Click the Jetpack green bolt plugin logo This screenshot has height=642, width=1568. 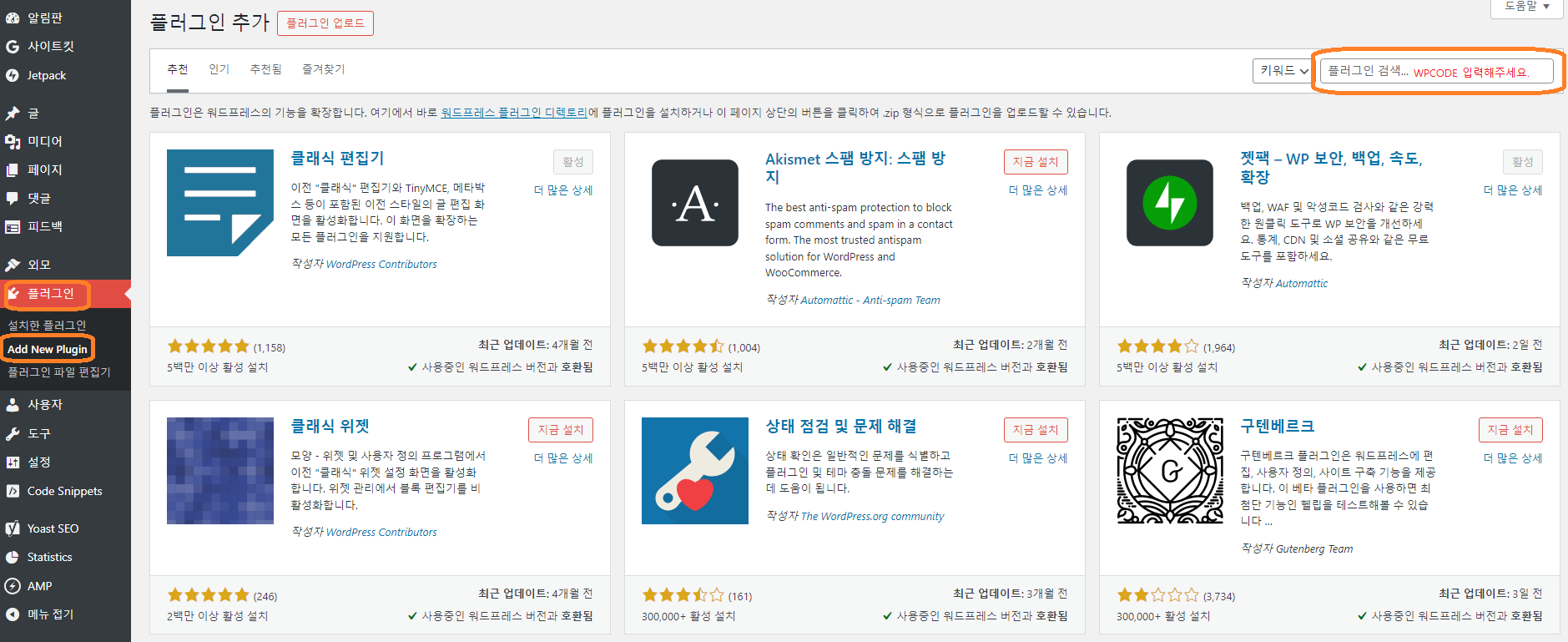coord(1170,203)
